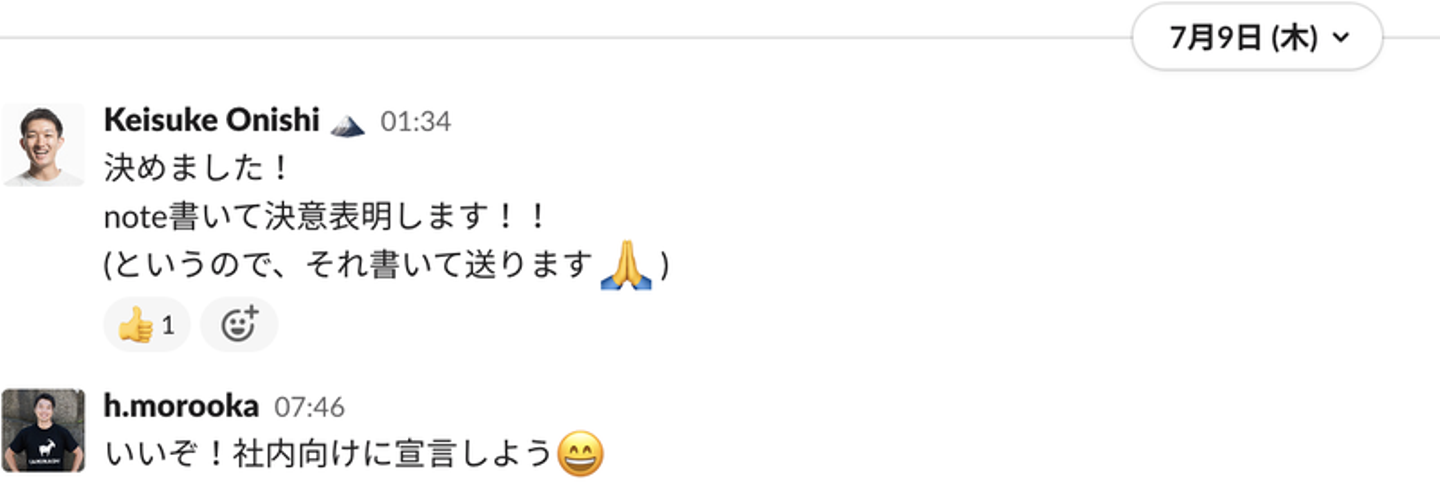Click the chevron arrow beside 7月9日 (木)

1342,39
